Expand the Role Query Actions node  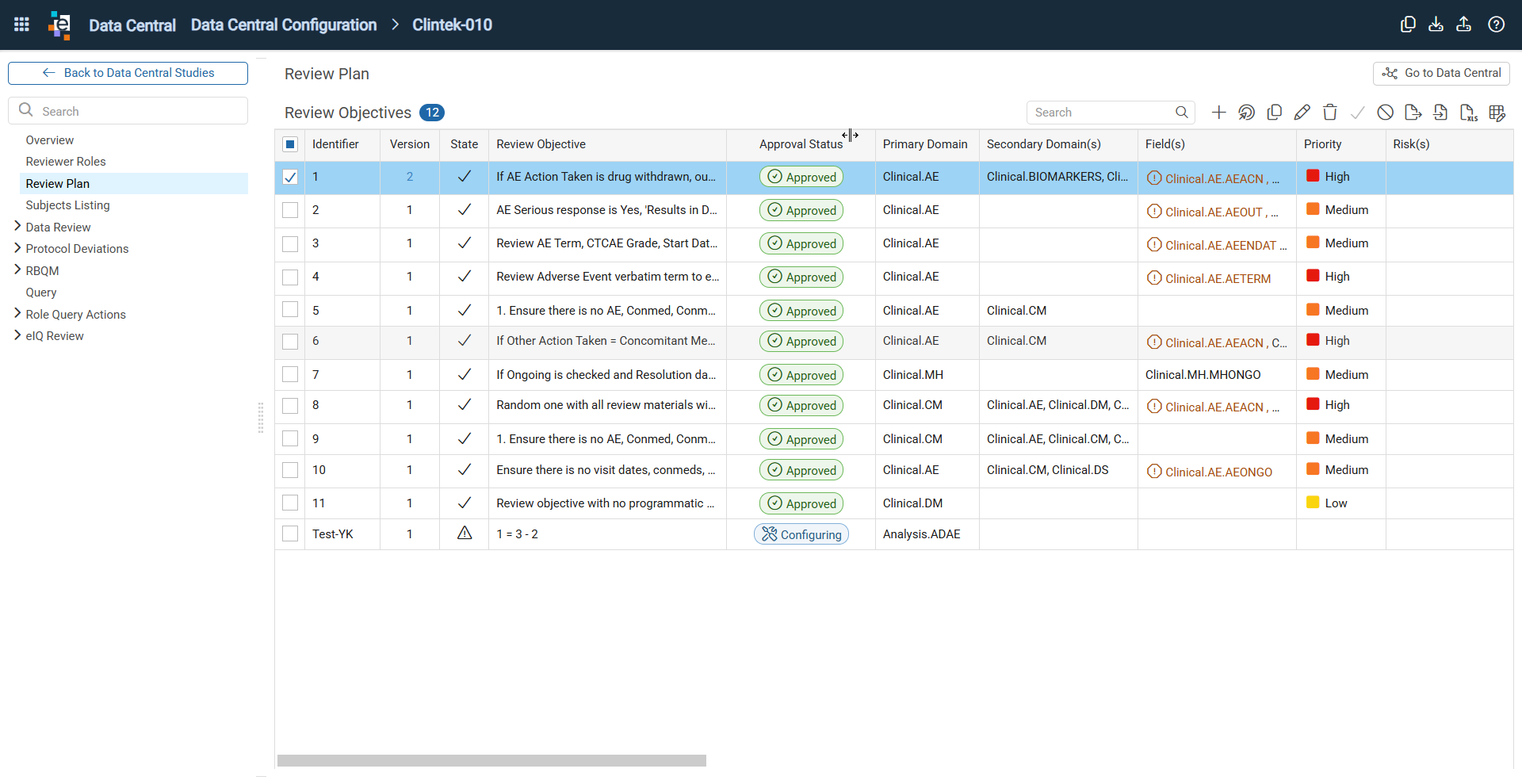click(17, 314)
